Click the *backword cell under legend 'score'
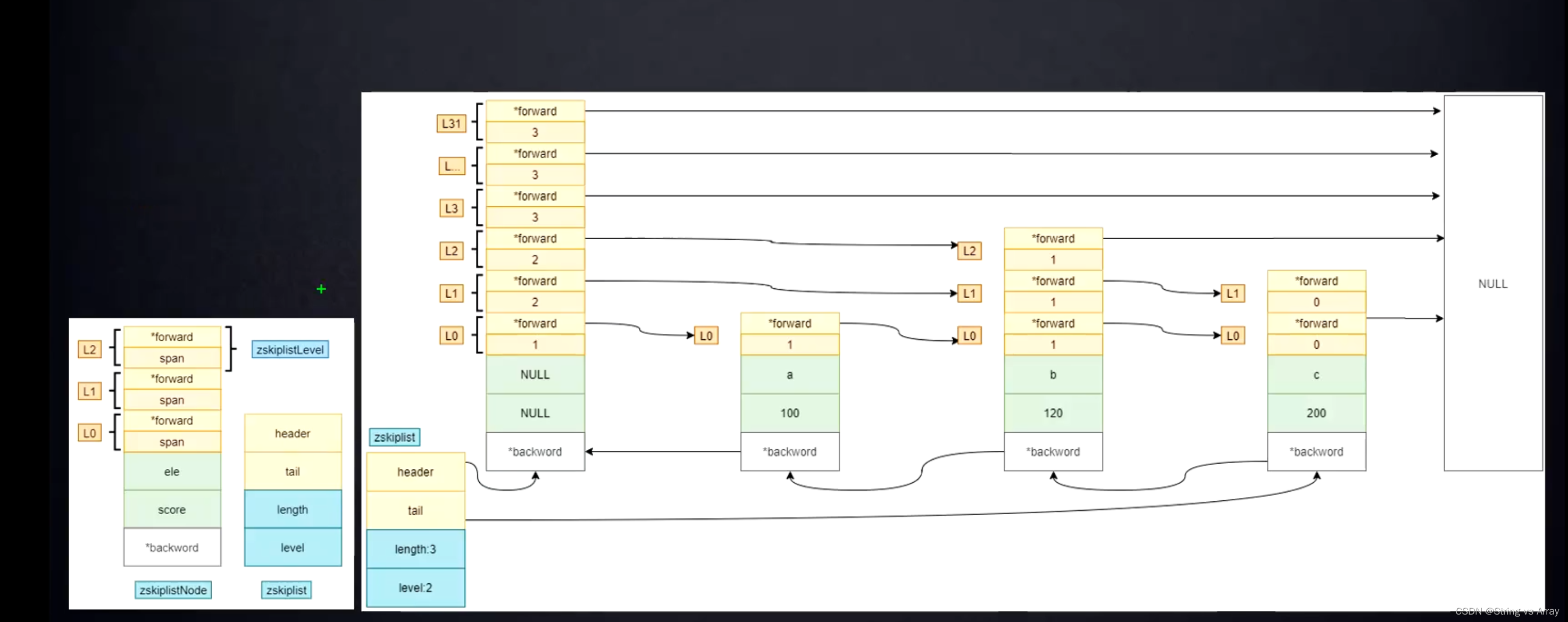The width and height of the screenshot is (1568, 622). coord(172,547)
